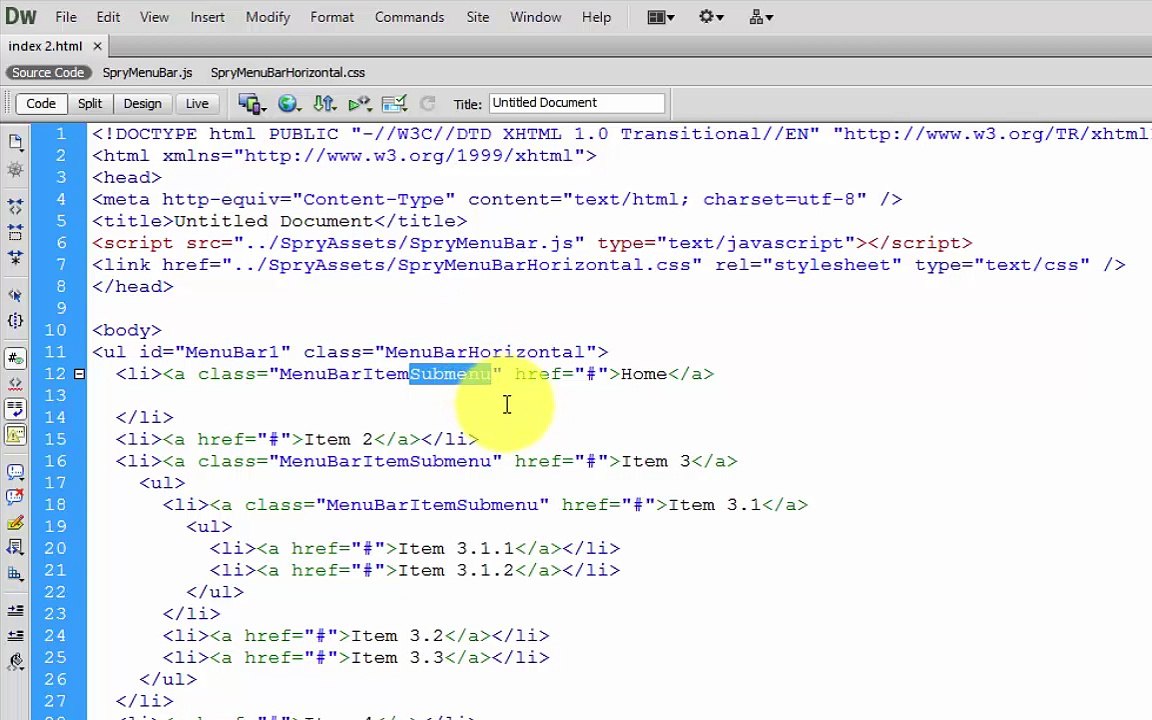The image size is (1152, 720).
Task: Toggle Word Wrap icon
Action: (15, 409)
